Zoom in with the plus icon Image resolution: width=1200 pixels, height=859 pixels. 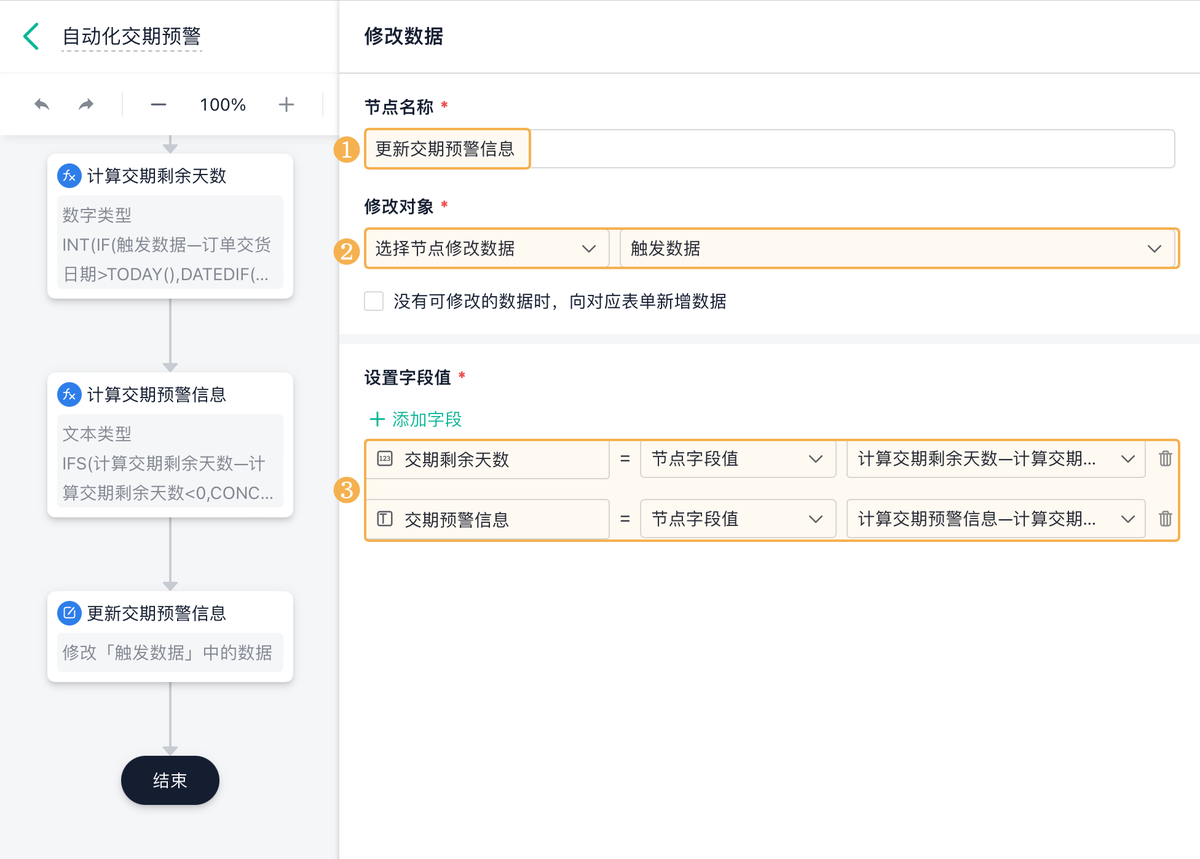[x=287, y=105]
